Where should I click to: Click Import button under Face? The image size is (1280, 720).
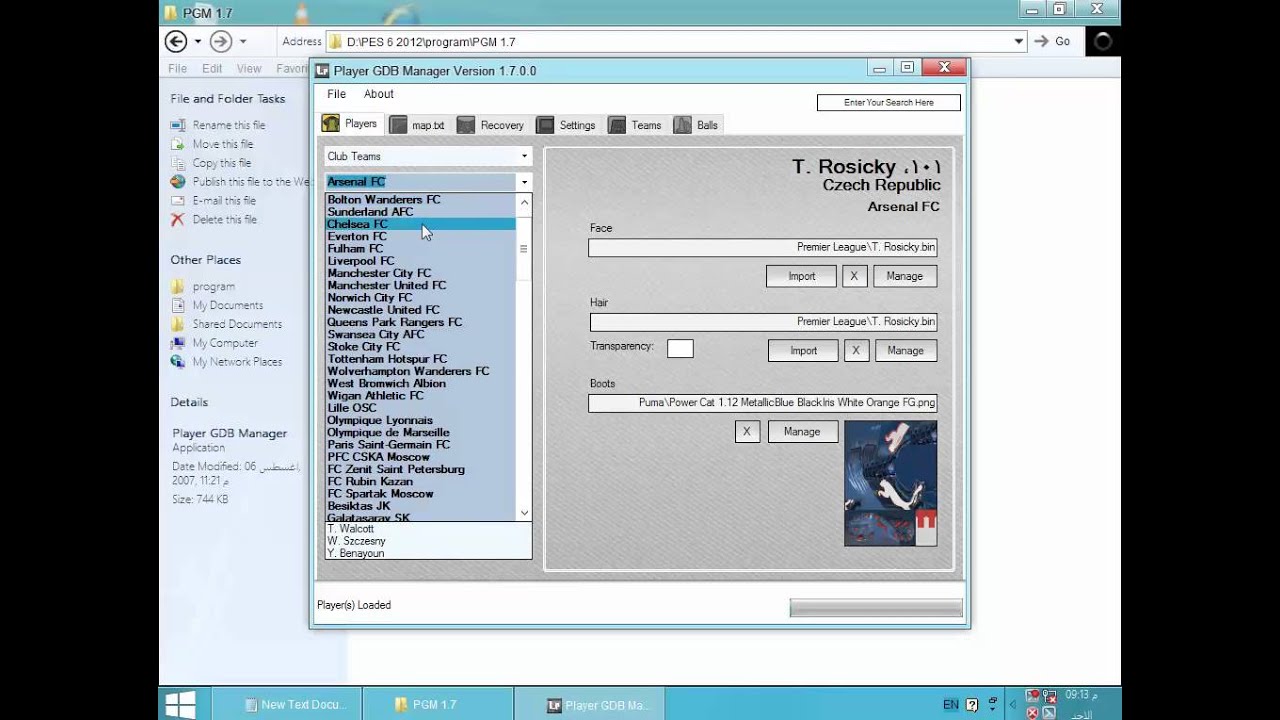click(x=801, y=276)
